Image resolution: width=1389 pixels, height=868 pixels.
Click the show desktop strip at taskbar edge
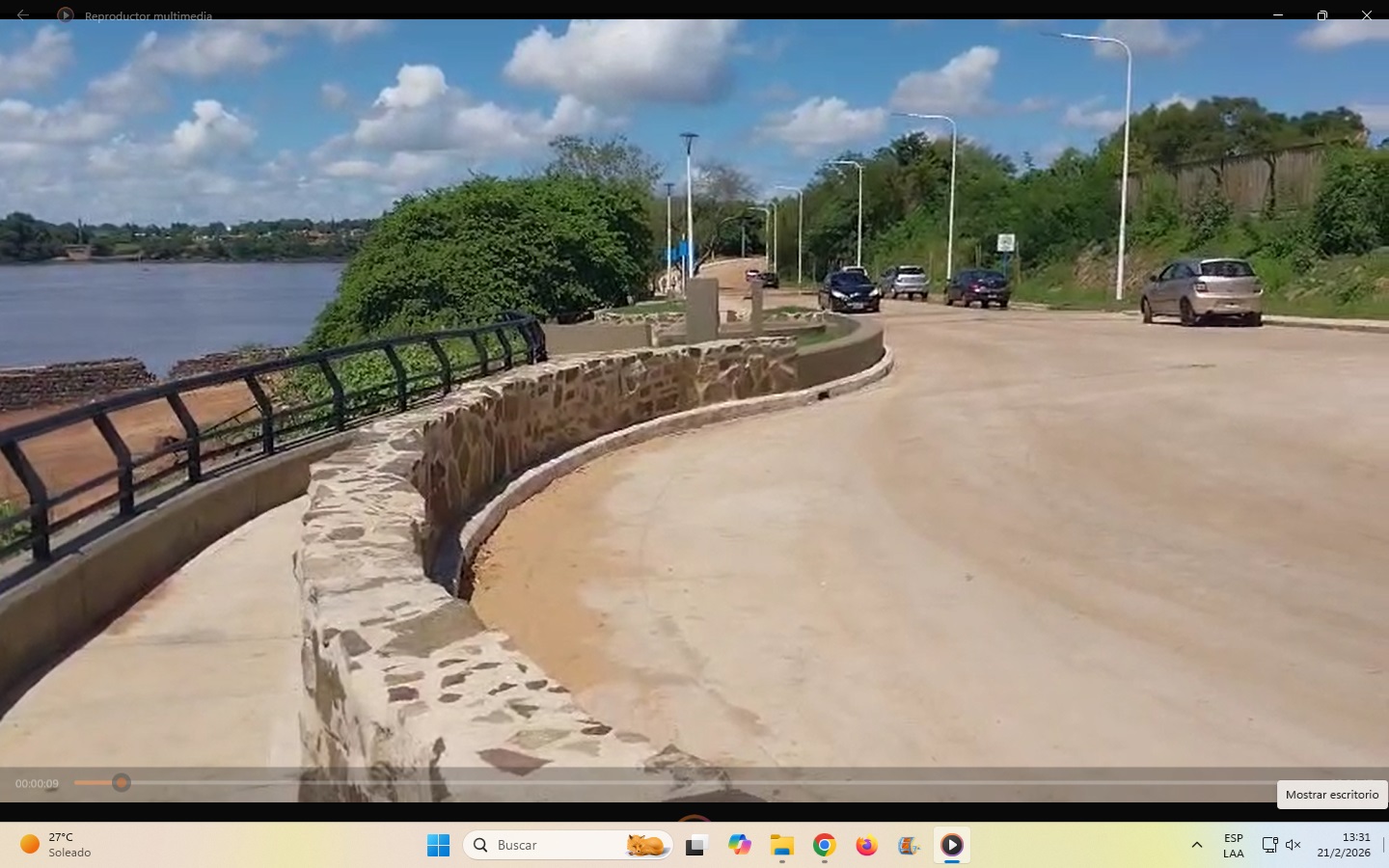click(x=1384, y=846)
